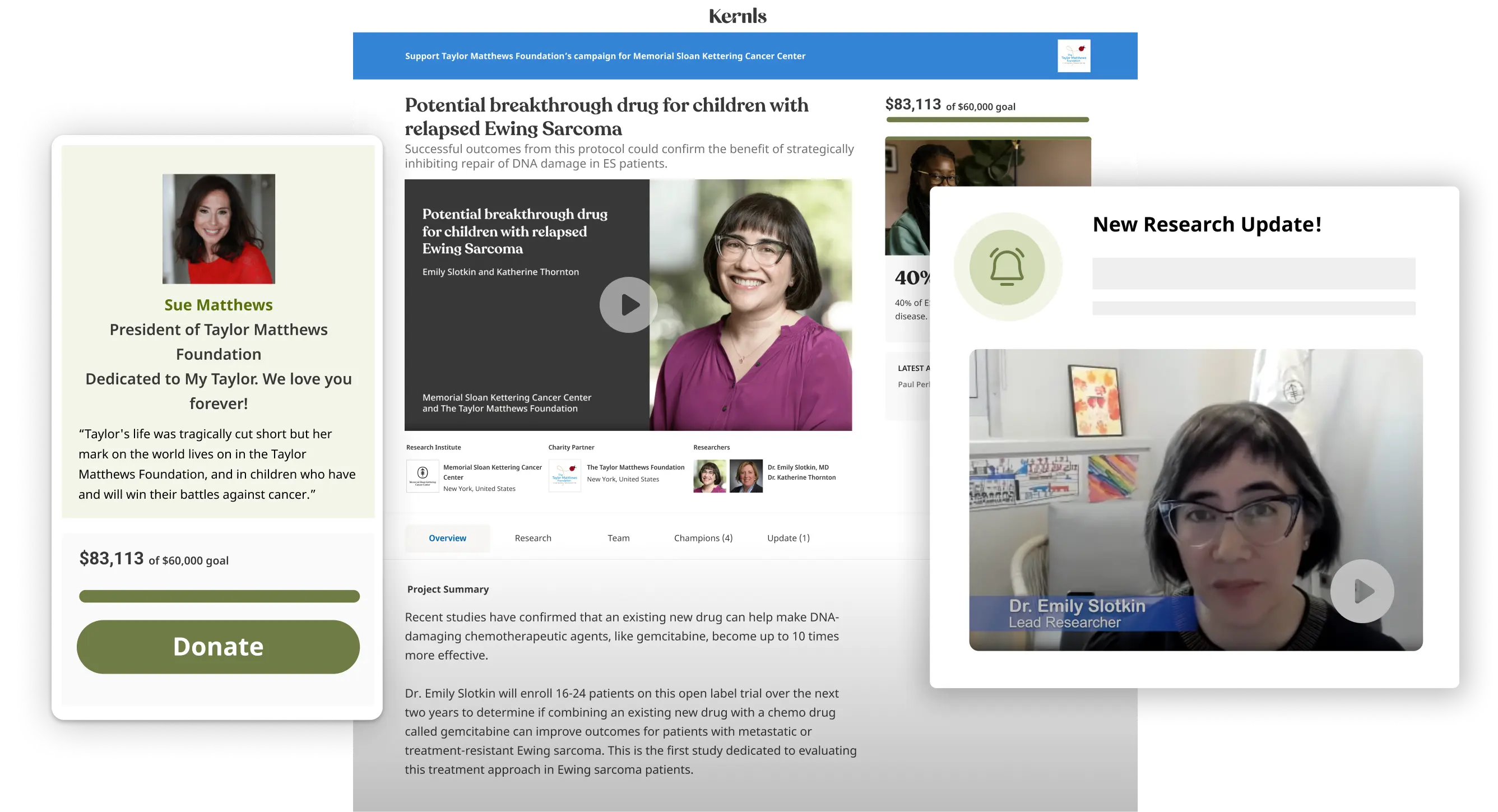1498x812 pixels.
Task: Click Sue Matthews quote about Taylor's life
Action: (217, 464)
